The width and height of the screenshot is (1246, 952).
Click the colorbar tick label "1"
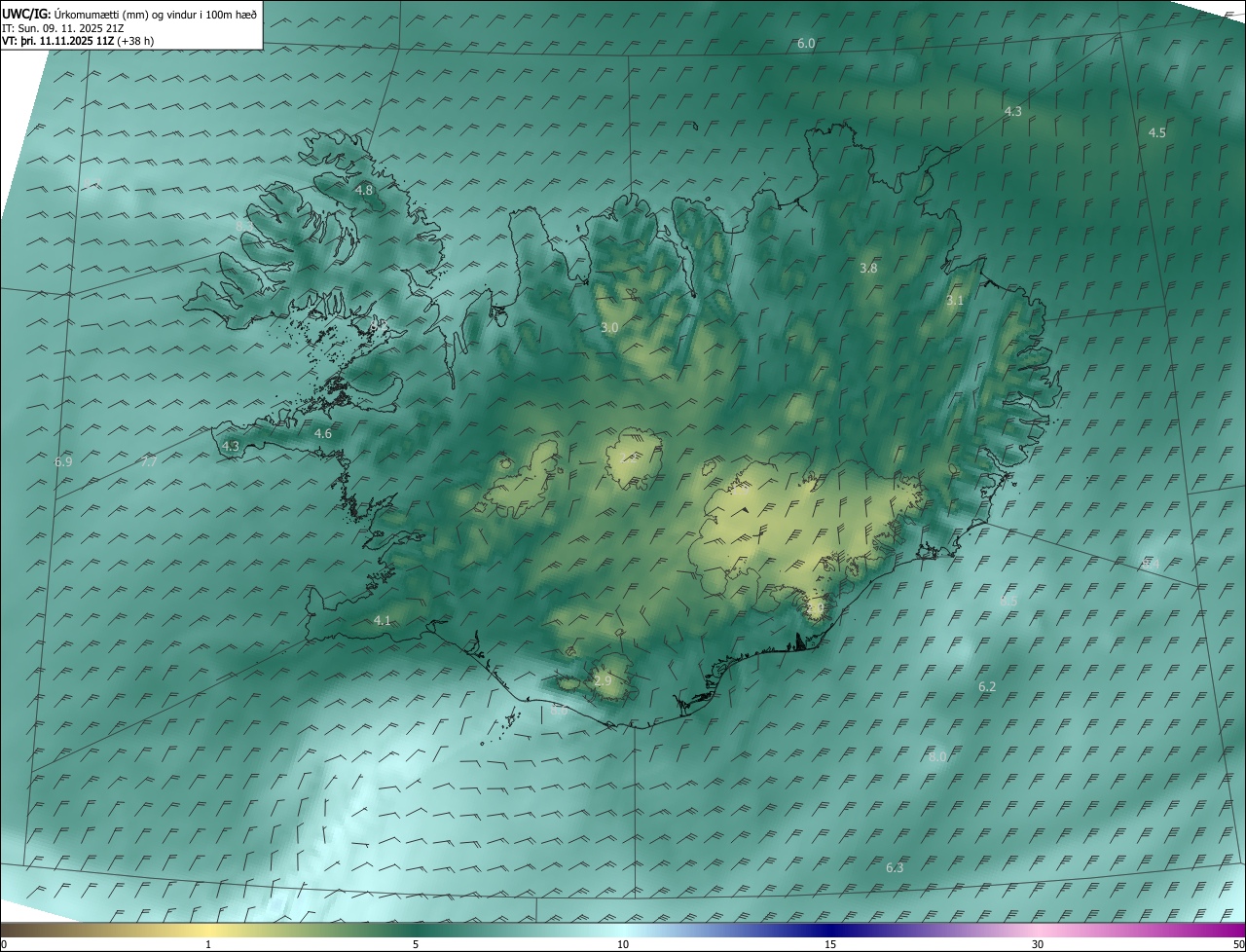coord(209,944)
